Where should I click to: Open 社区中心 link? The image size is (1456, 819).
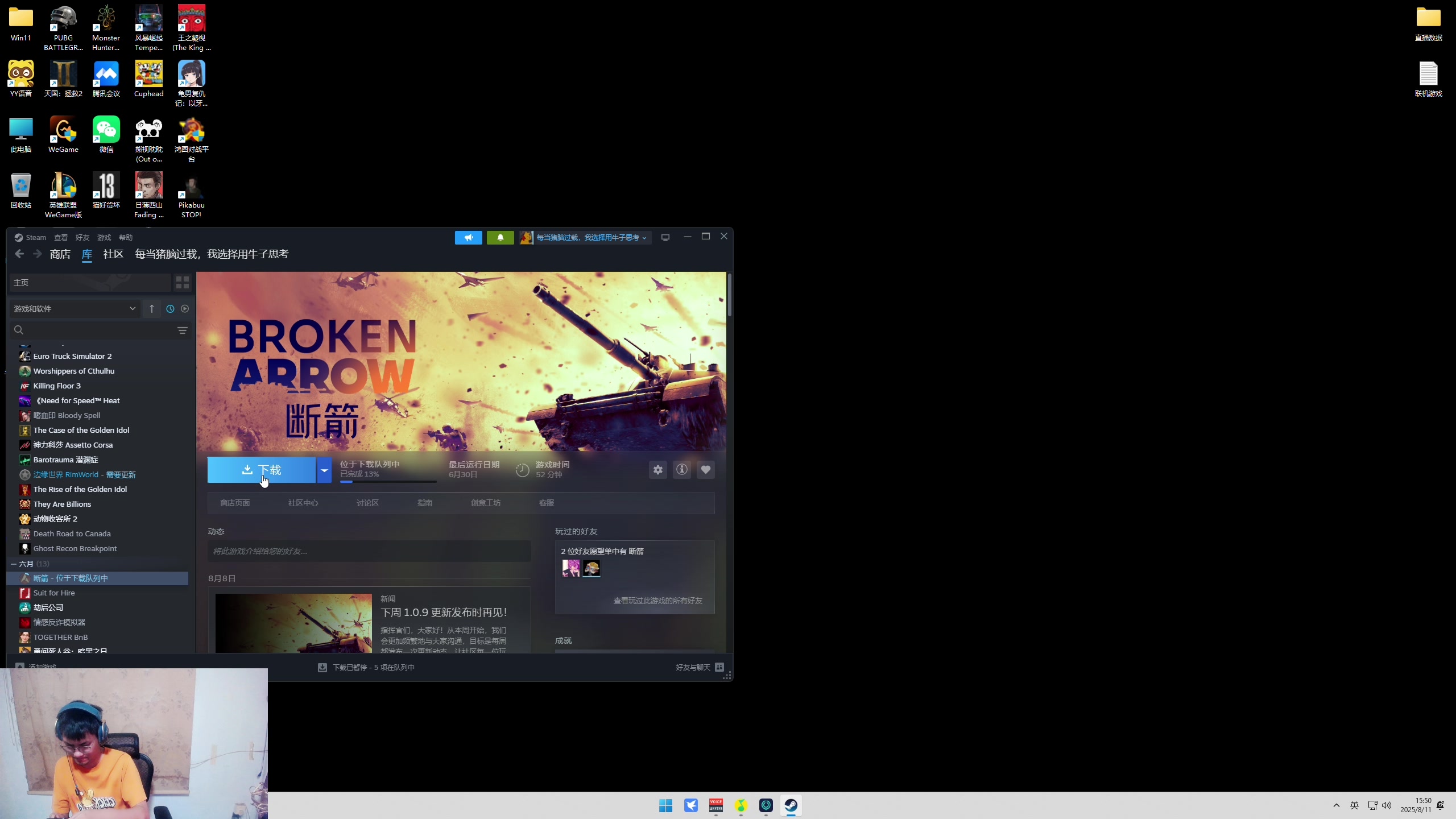pyautogui.click(x=303, y=503)
